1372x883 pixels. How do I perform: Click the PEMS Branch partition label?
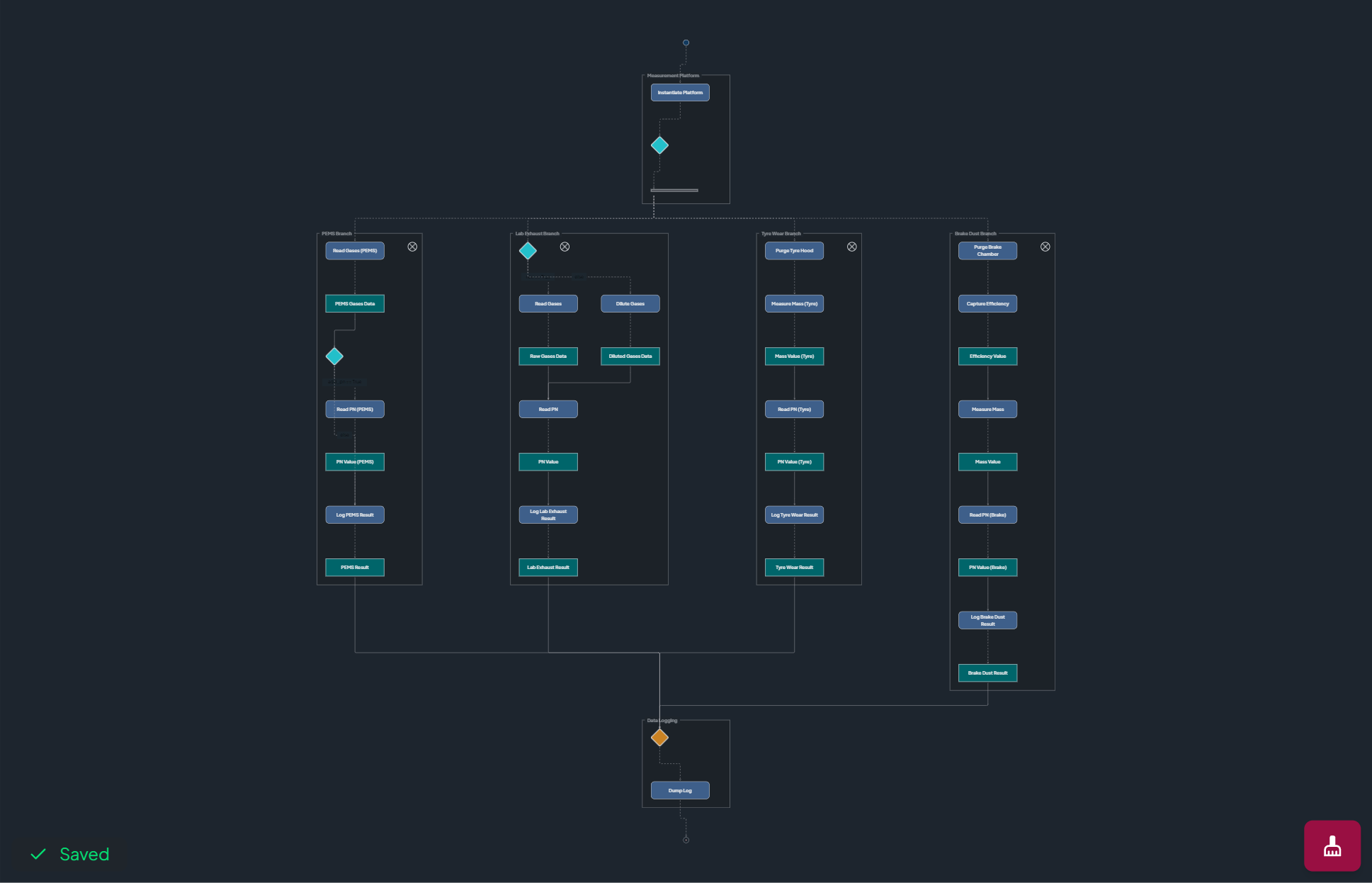[336, 233]
